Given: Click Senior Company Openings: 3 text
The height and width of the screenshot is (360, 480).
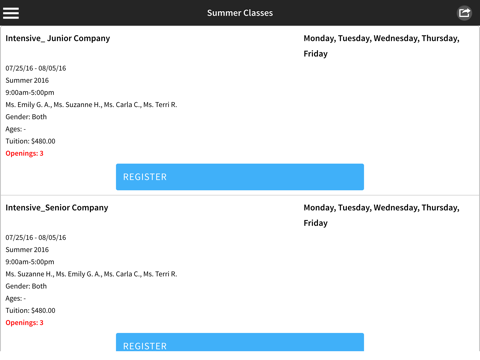Looking at the screenshot, I should [x=24, y=323].
